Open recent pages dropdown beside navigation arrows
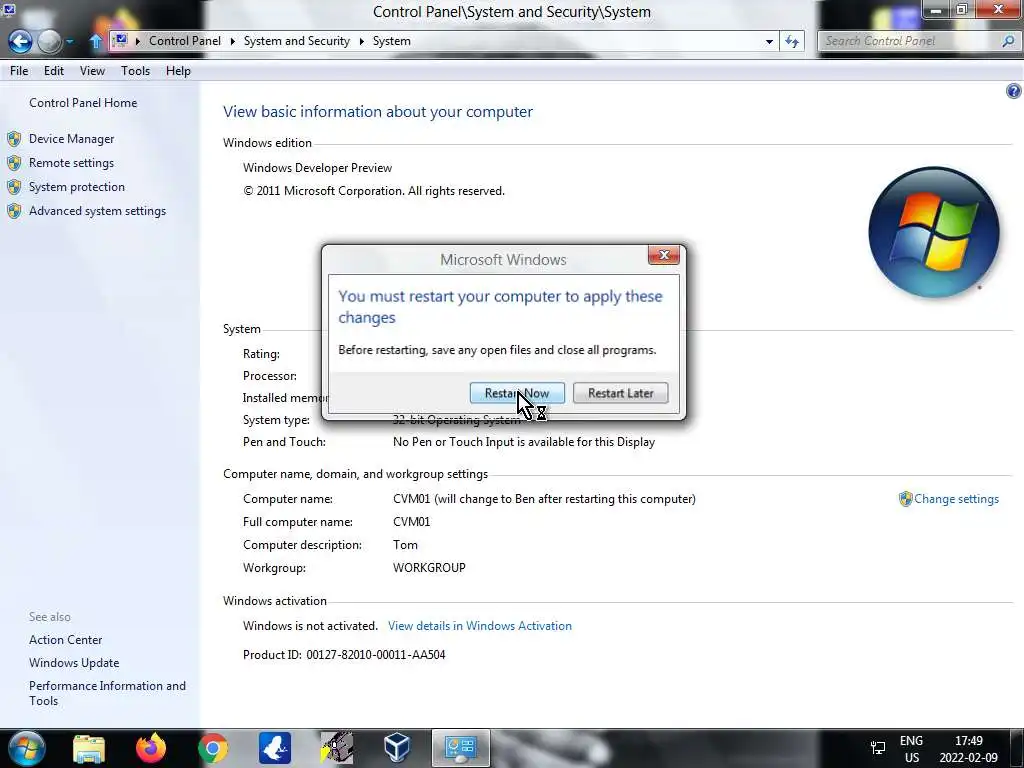 pos(70,42)
